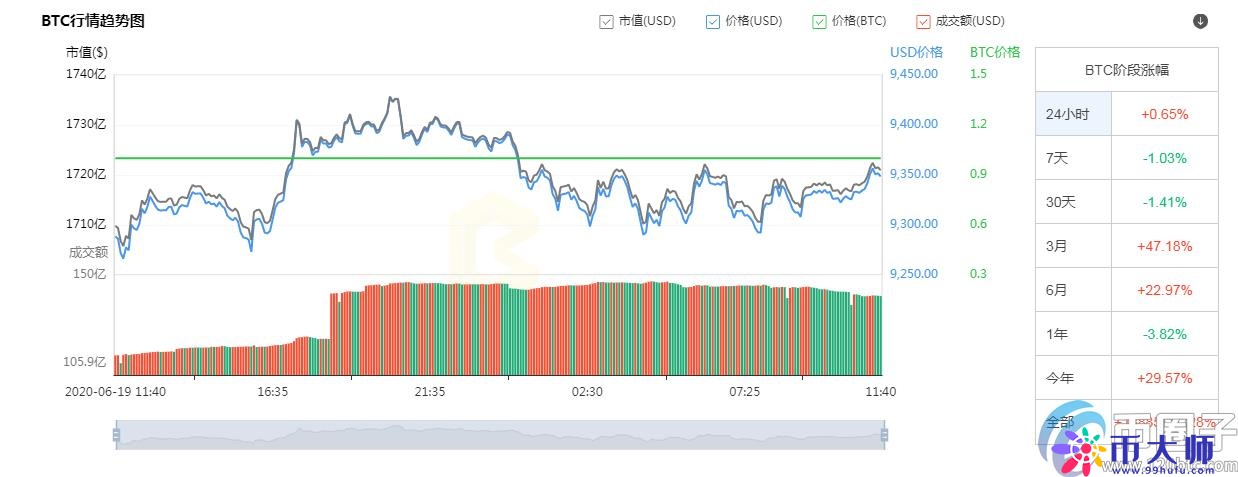Screen dimensions: 1238x477
Task: Click the 07:25 time axis label
Action: pos(744,391)
